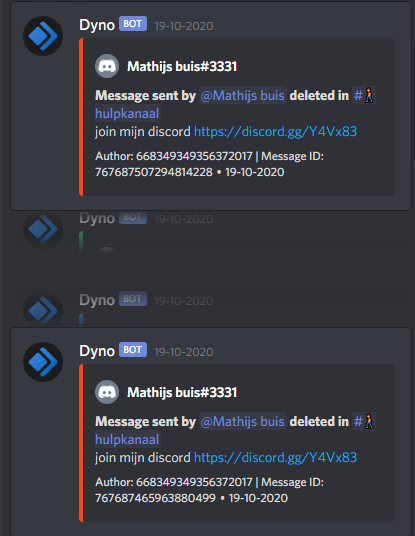Screen dimensions: 415x536
Task: Open the hulpkanaal channel link in the last embed
Action: (x=127, y=440)
